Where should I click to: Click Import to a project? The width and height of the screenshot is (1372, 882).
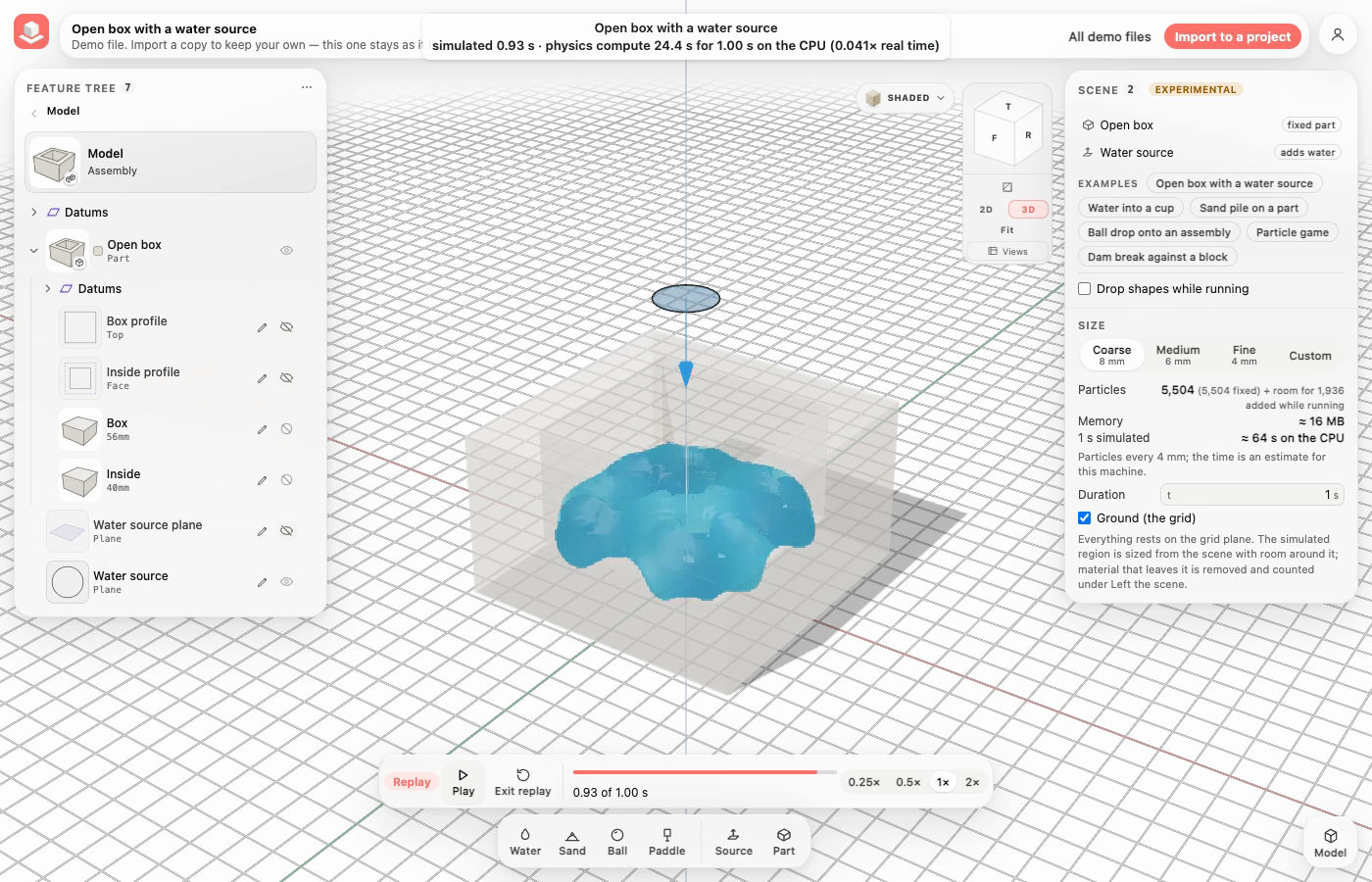coord(1233,36)
